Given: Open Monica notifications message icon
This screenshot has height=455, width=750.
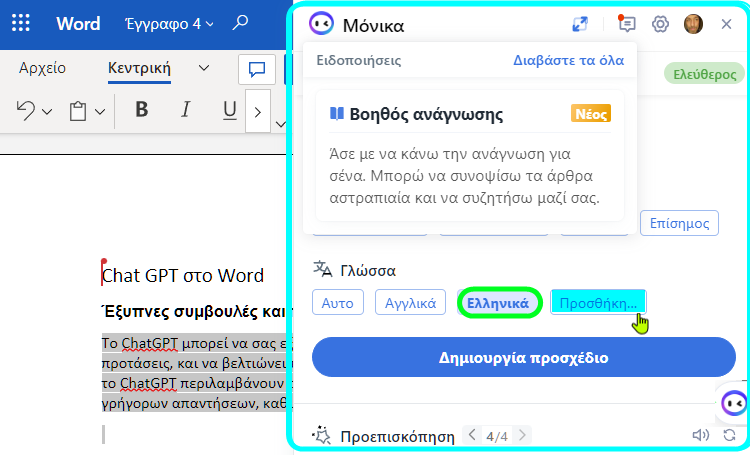Looking at the screenshot, I should (x=626, y=23).
